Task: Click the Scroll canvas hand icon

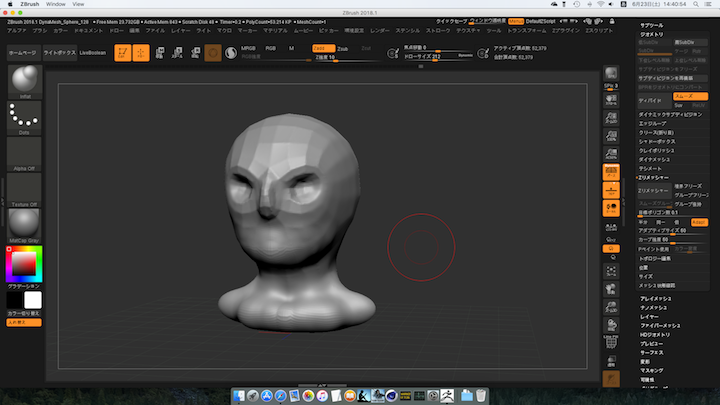Action: pyautogui.click(x=611, y=100)
